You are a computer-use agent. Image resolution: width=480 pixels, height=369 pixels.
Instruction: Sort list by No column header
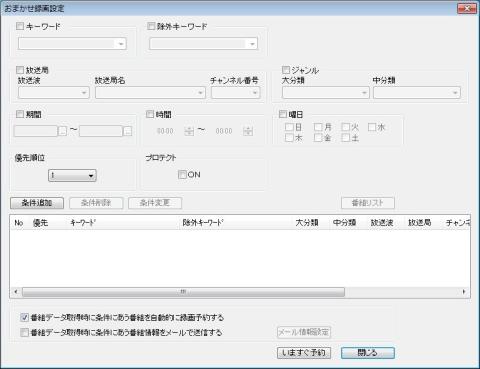[x=19, y=222]
